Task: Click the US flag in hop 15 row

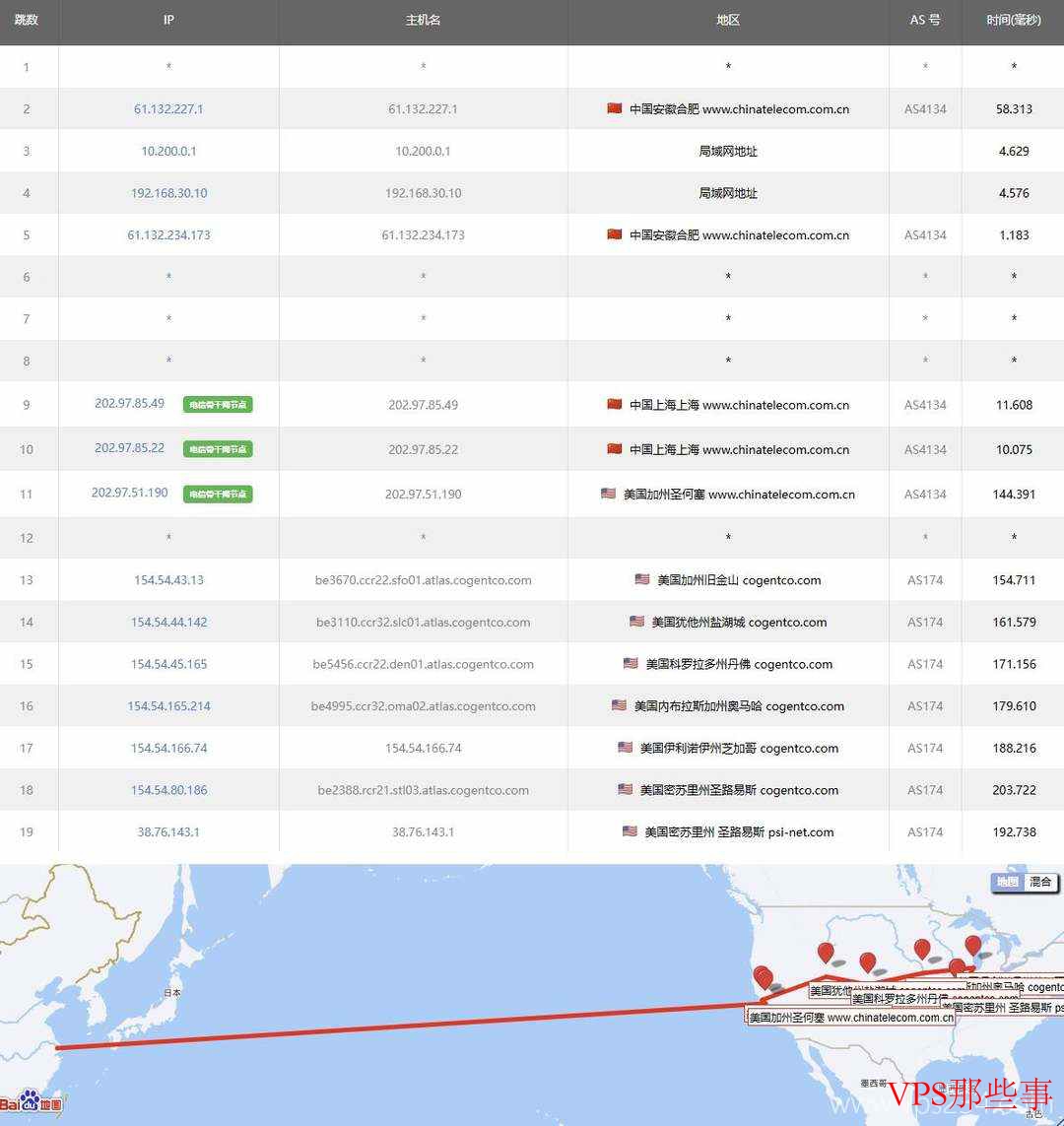Action: coord(631,663)
